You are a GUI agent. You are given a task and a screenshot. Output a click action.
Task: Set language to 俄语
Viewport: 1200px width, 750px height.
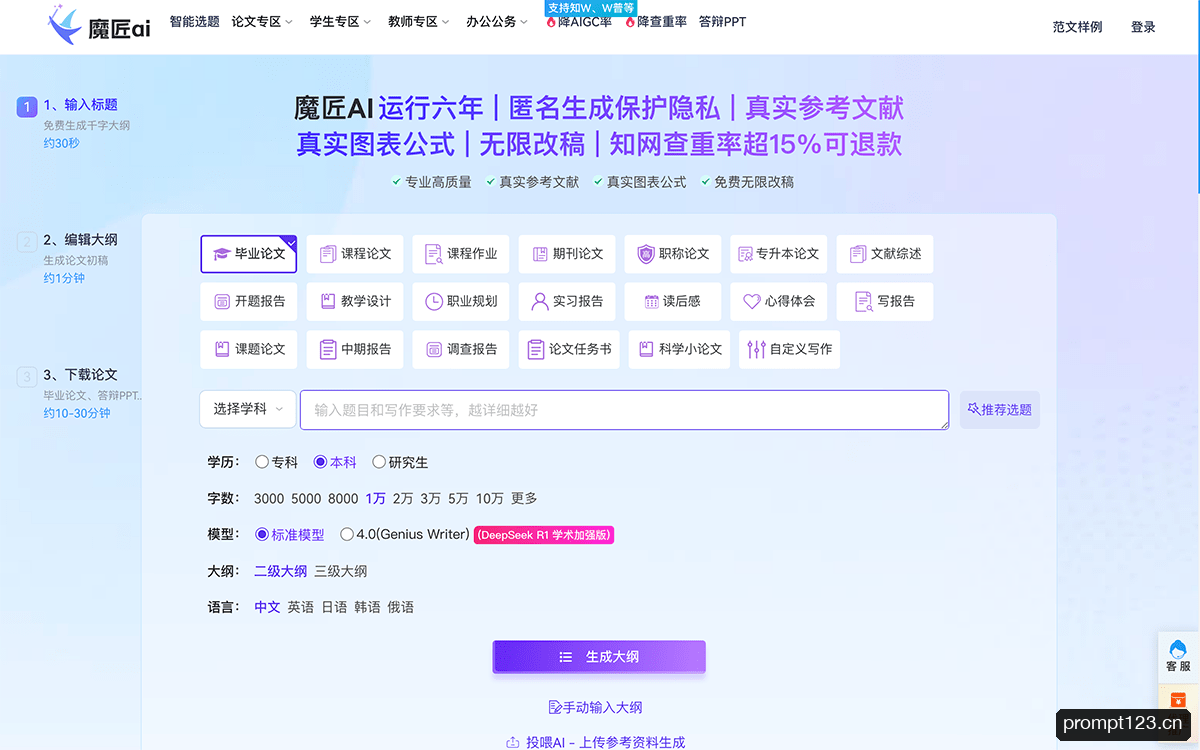[400, 607]
